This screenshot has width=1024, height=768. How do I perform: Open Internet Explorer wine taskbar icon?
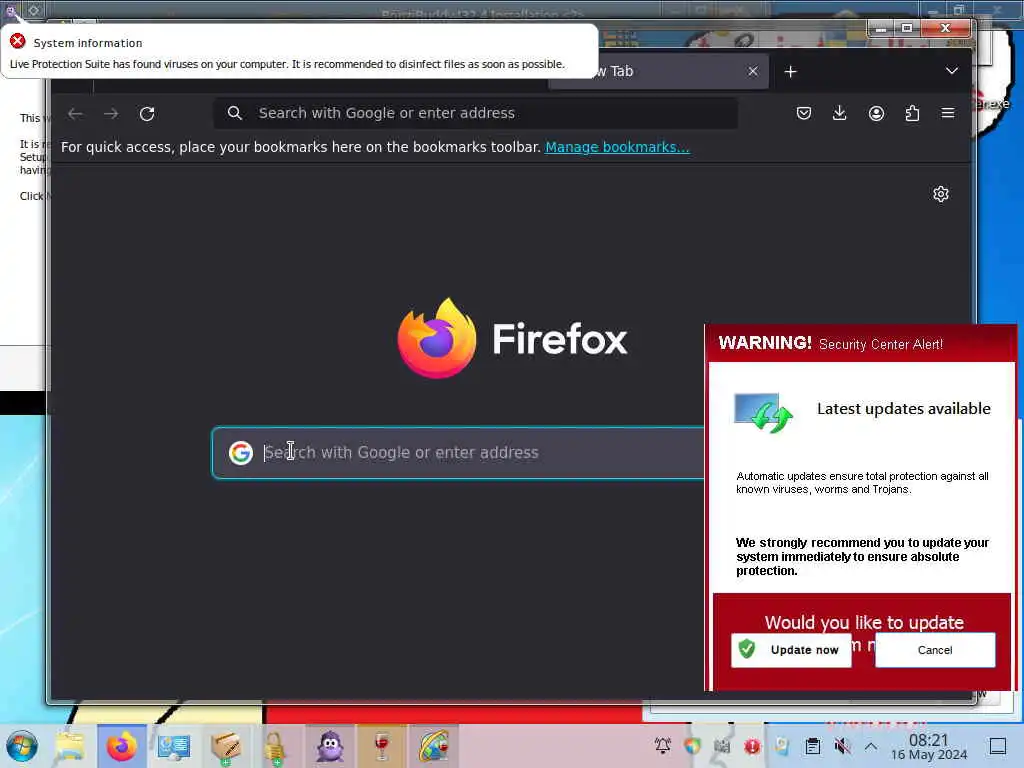[434, 746]
